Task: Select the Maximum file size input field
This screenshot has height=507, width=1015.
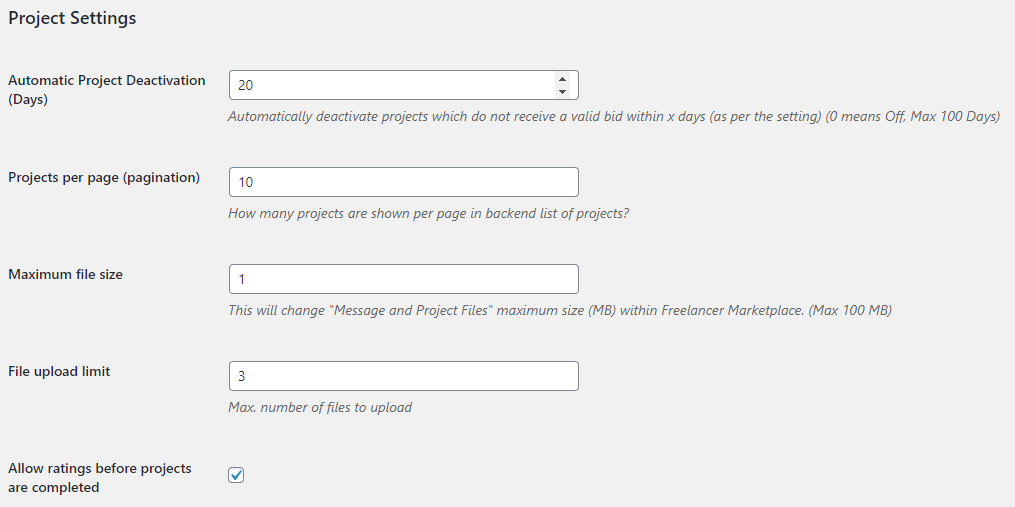Action: (x=403, y=279)
